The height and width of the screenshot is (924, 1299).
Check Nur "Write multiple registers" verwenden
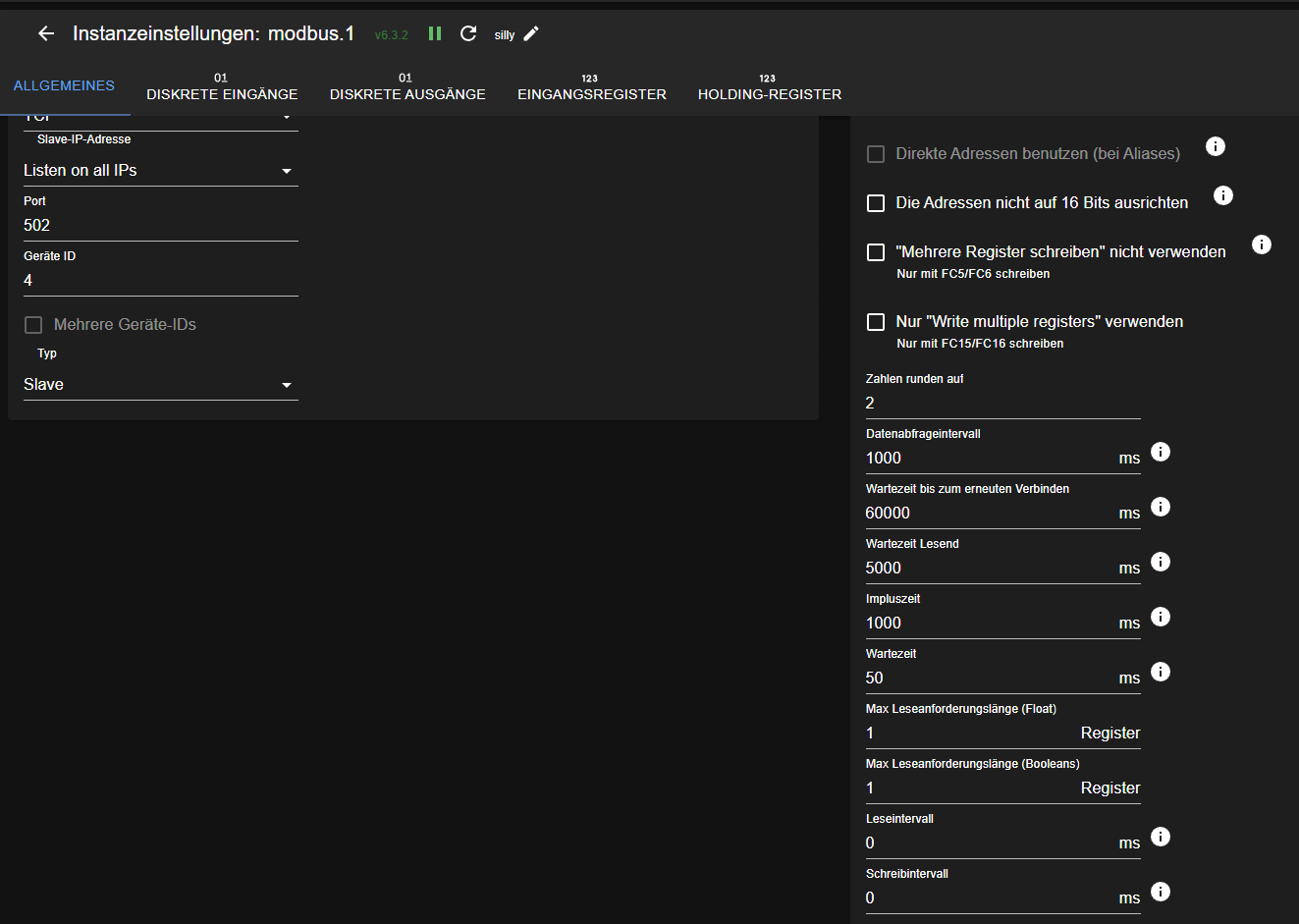[x=876, y=322]
